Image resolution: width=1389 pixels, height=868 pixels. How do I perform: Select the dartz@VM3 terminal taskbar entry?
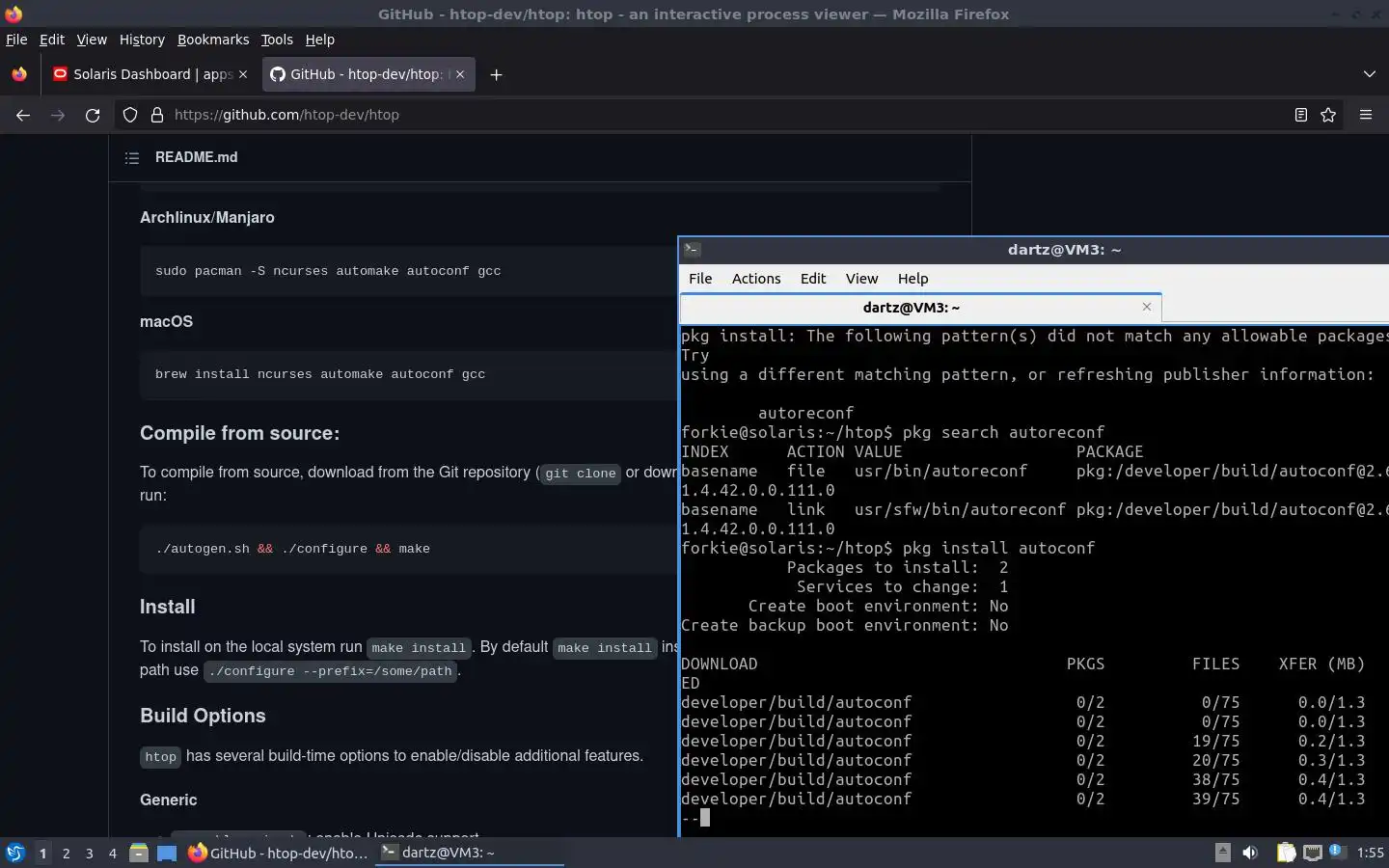click(469, 853)
